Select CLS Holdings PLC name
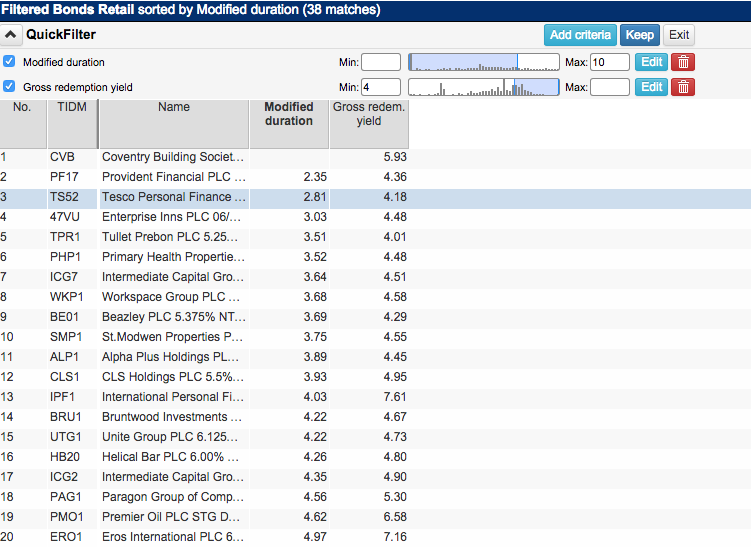Image resolution: width=751 pixels, height=547 pixels. 173,377
